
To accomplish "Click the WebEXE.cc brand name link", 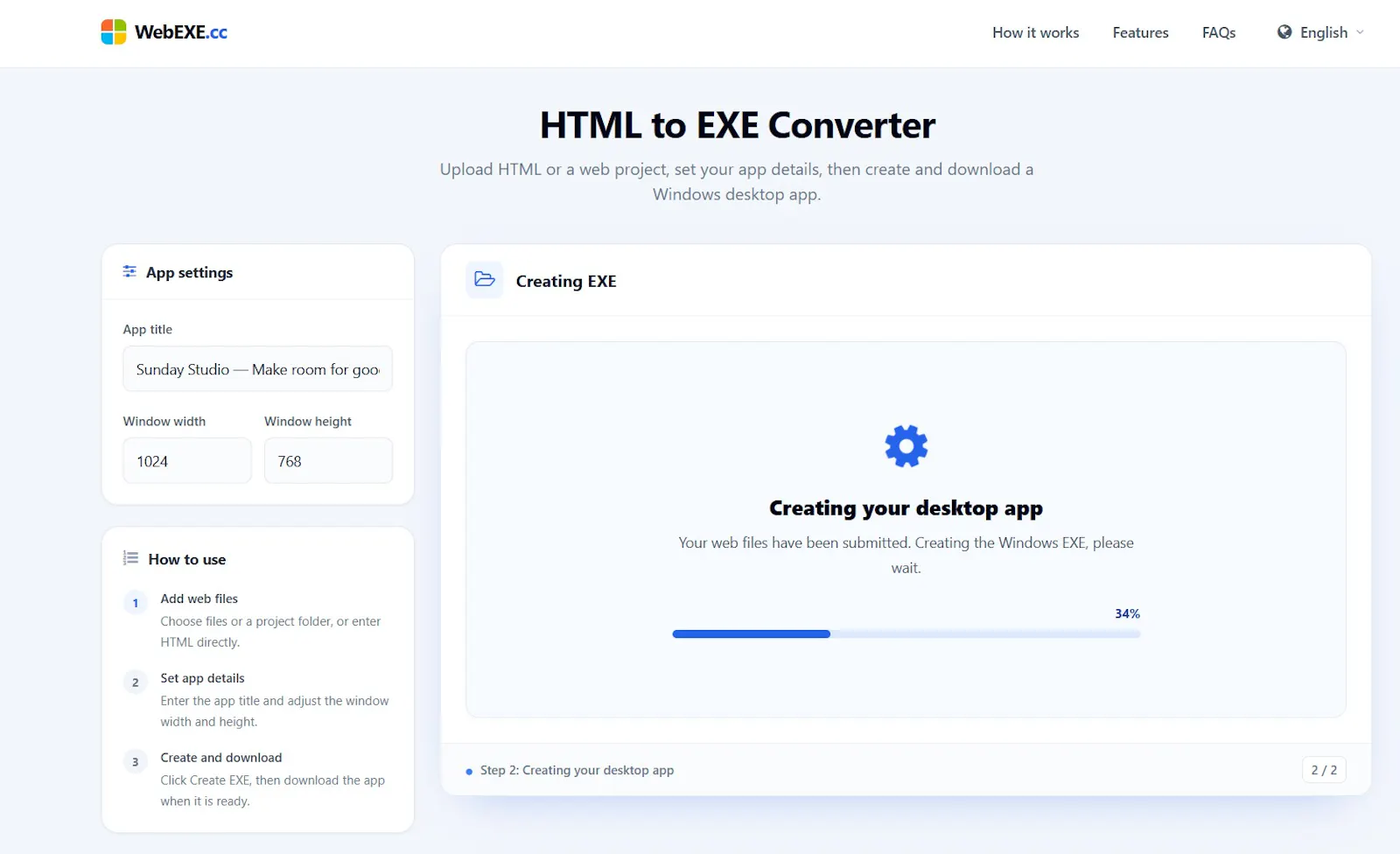I will pos(181,32).
